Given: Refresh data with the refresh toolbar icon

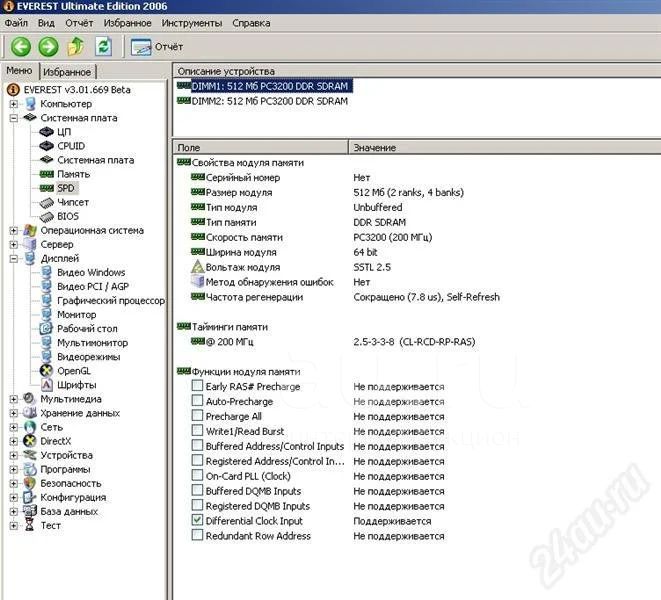Looking at the screenshot, I should click(103, 46).
